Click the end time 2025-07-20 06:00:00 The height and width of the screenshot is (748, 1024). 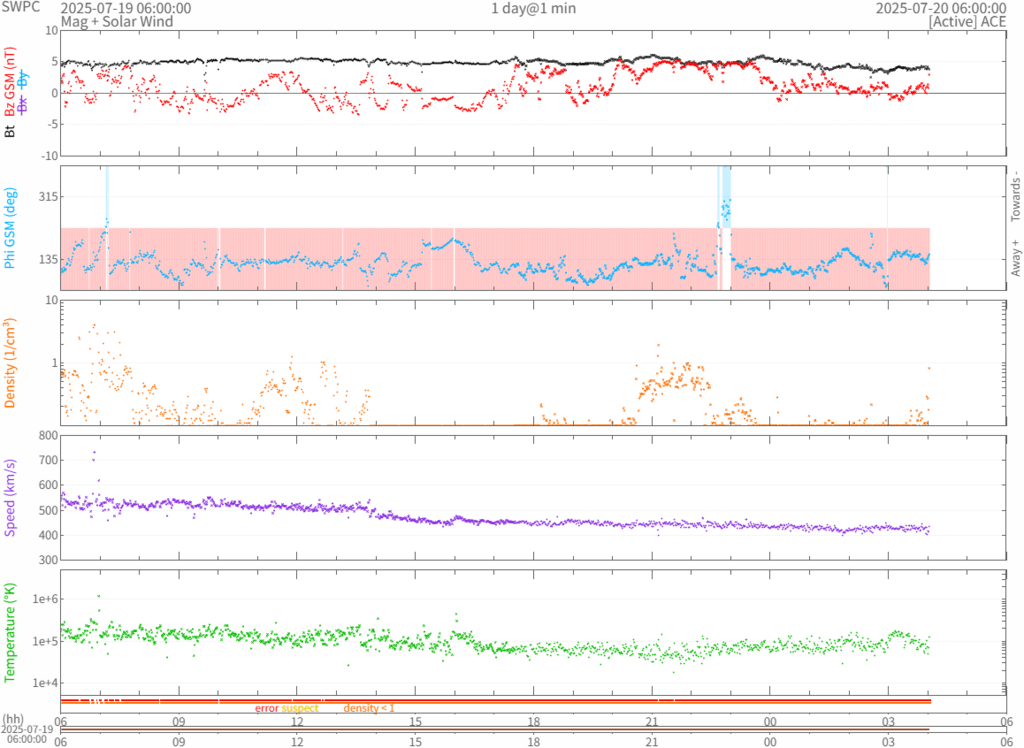[941, 8]
